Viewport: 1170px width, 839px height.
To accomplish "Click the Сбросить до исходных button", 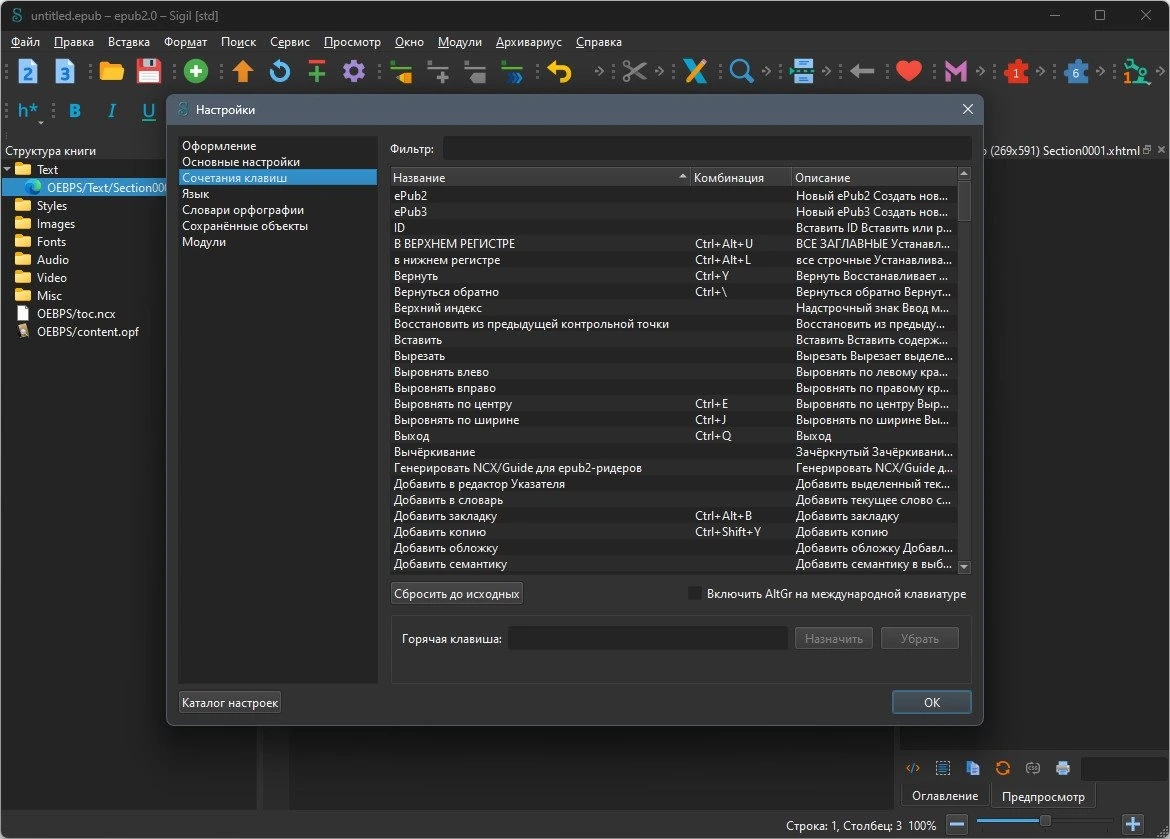I will point(457,594).
